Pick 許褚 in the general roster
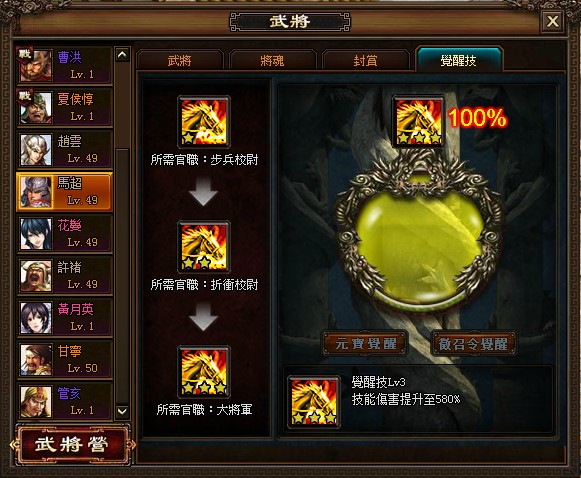Viewport: 581px width, 478px height. coord(64,275)
